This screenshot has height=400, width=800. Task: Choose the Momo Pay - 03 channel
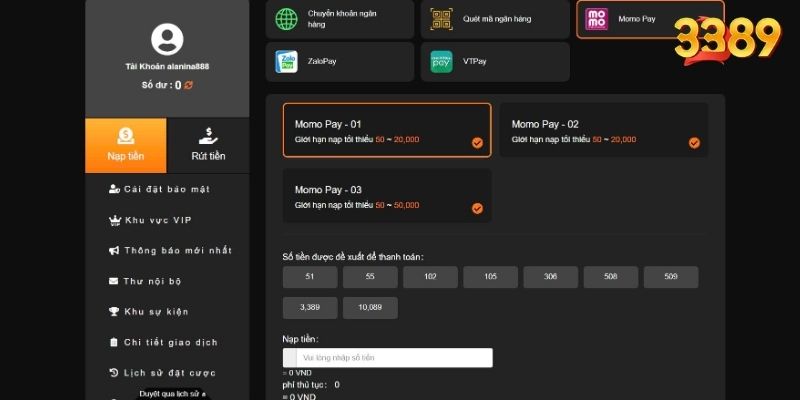point(387,196)
